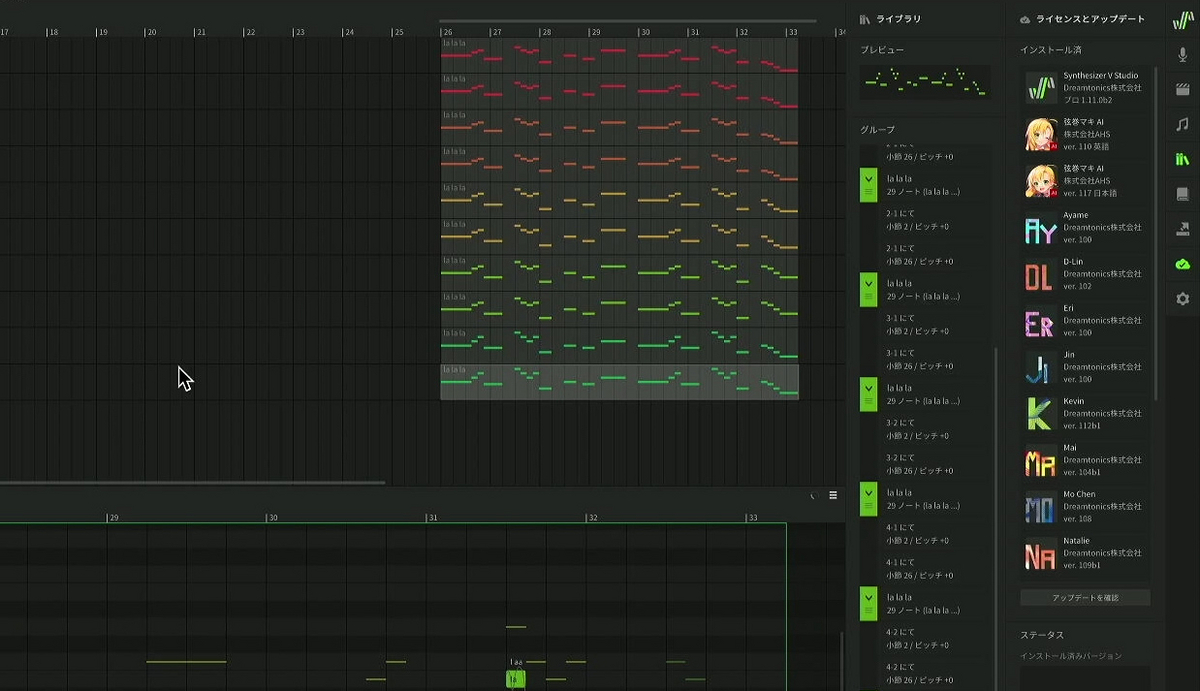
Task: Select the highlighted gray la la la group in arrangement
Action: [619, 381]
